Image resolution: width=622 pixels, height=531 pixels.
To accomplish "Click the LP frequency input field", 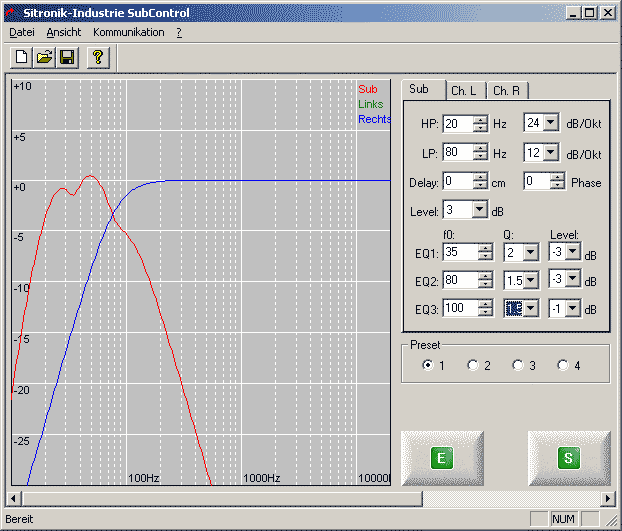I will (x=457, y=153).
